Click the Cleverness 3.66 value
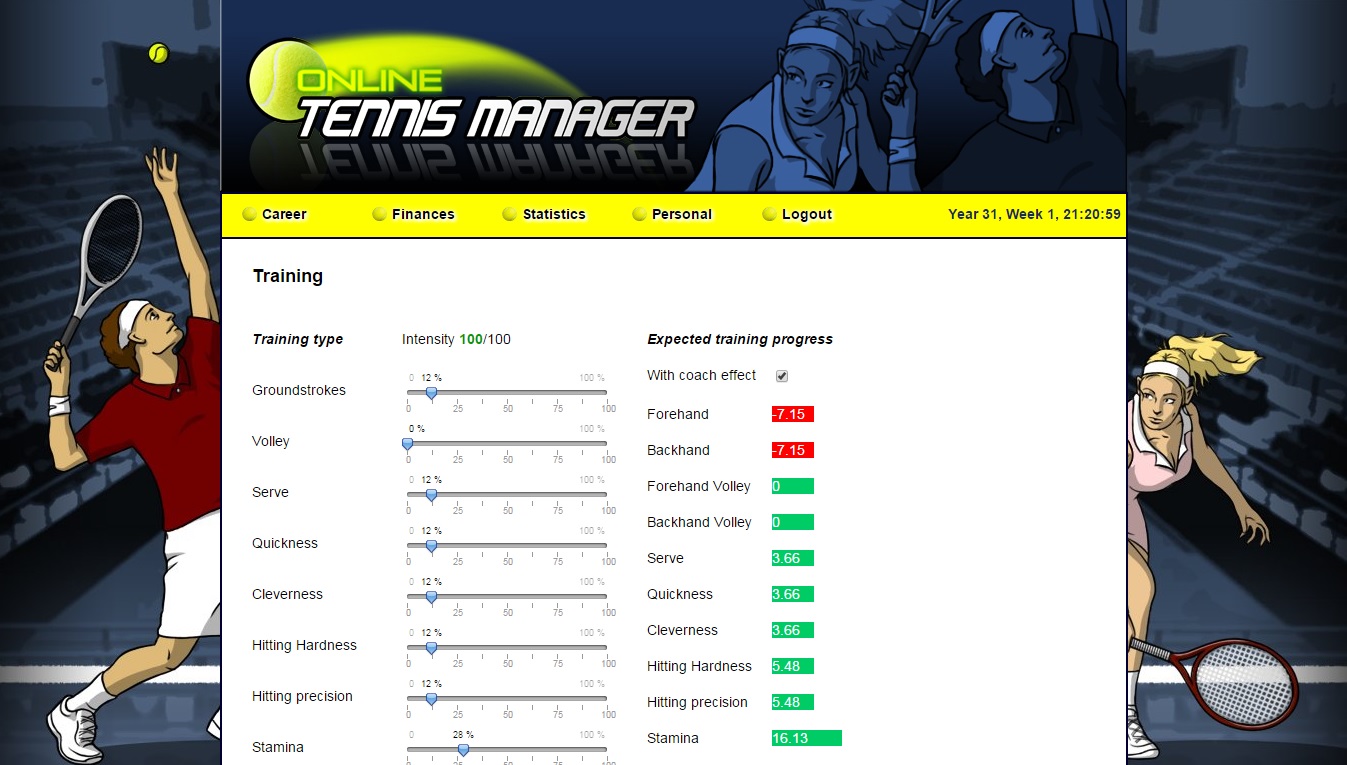The height and width of the screenshot is (765, 1347). click(x=793, y=630)
